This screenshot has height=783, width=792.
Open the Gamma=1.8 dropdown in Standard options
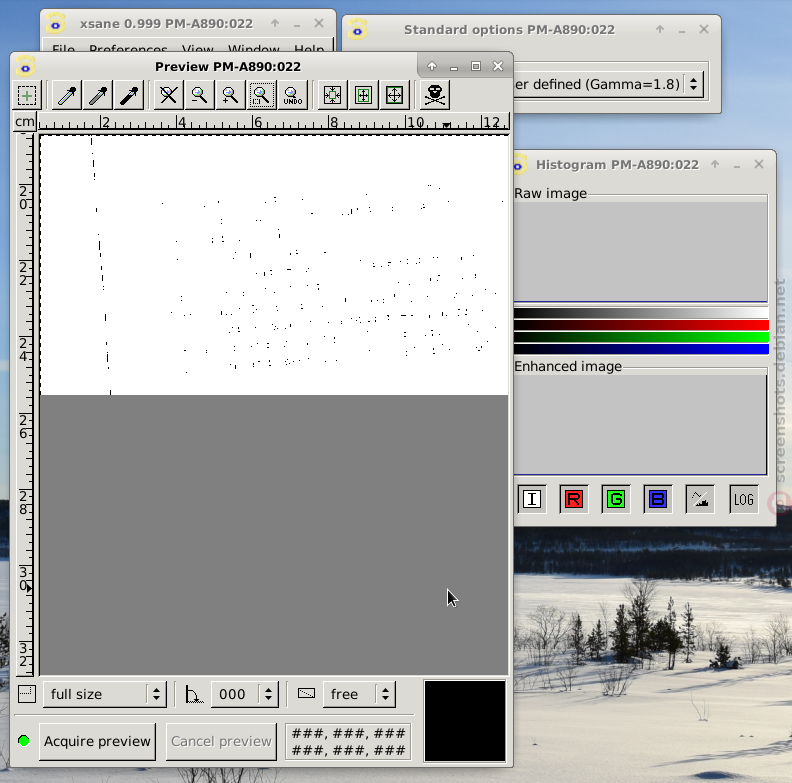[609, 84]
